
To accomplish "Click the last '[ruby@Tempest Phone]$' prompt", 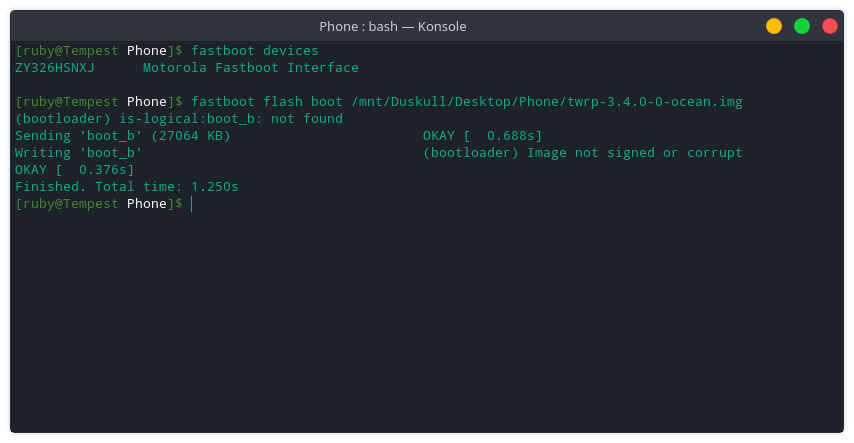I will pyautogui.click(x=99, y=204).
